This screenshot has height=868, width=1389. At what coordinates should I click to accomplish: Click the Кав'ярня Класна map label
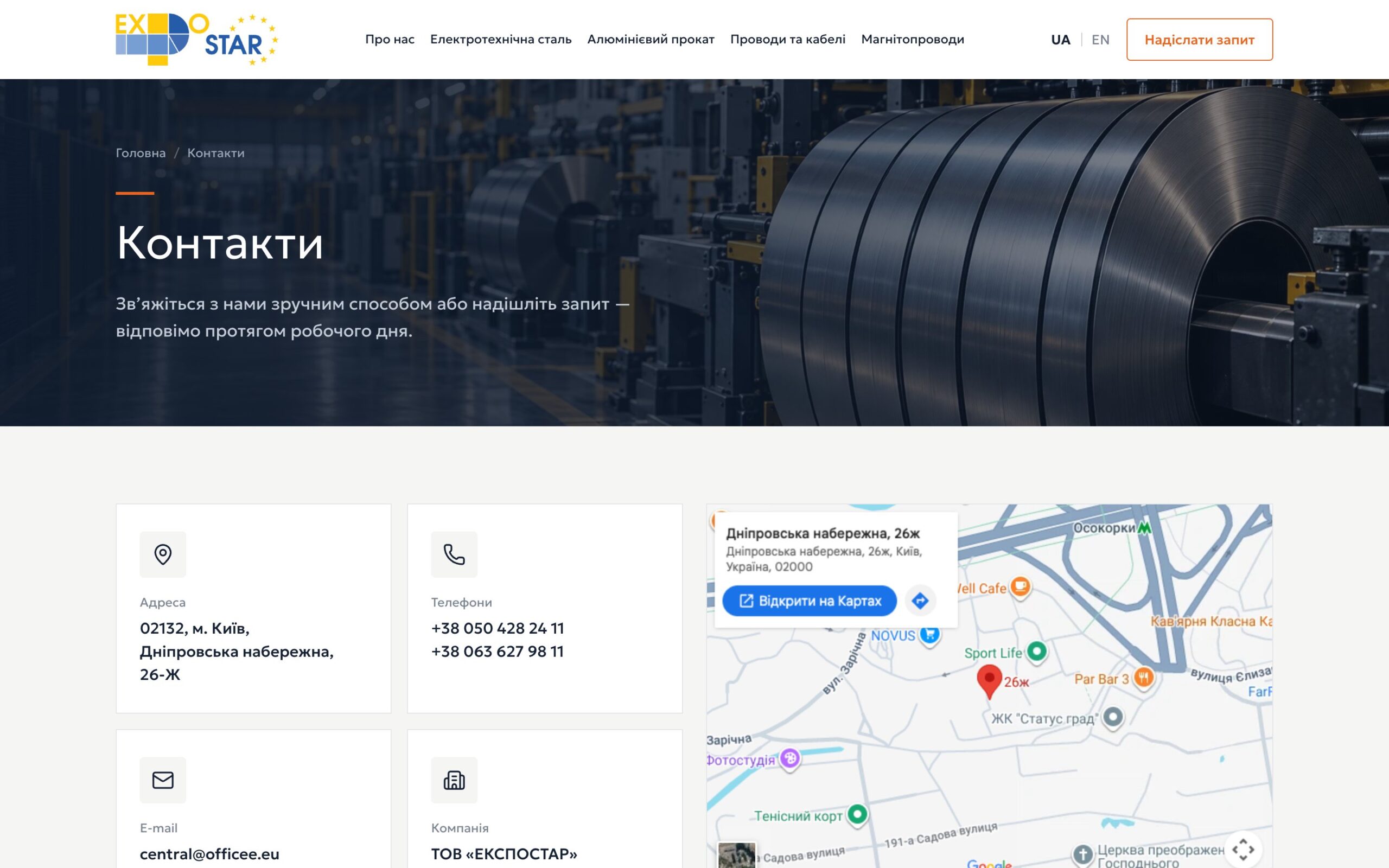[x=1210, y=621]
